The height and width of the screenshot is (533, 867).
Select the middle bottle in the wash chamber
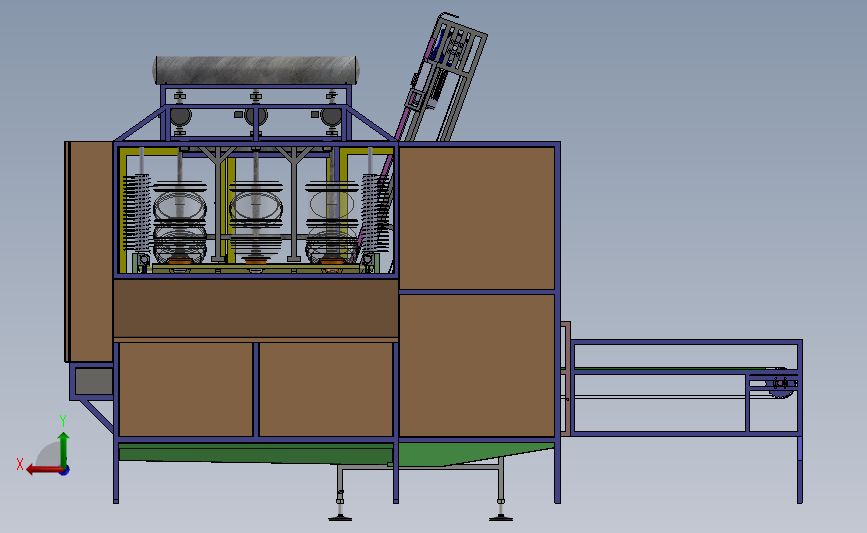tap(255, 221)
